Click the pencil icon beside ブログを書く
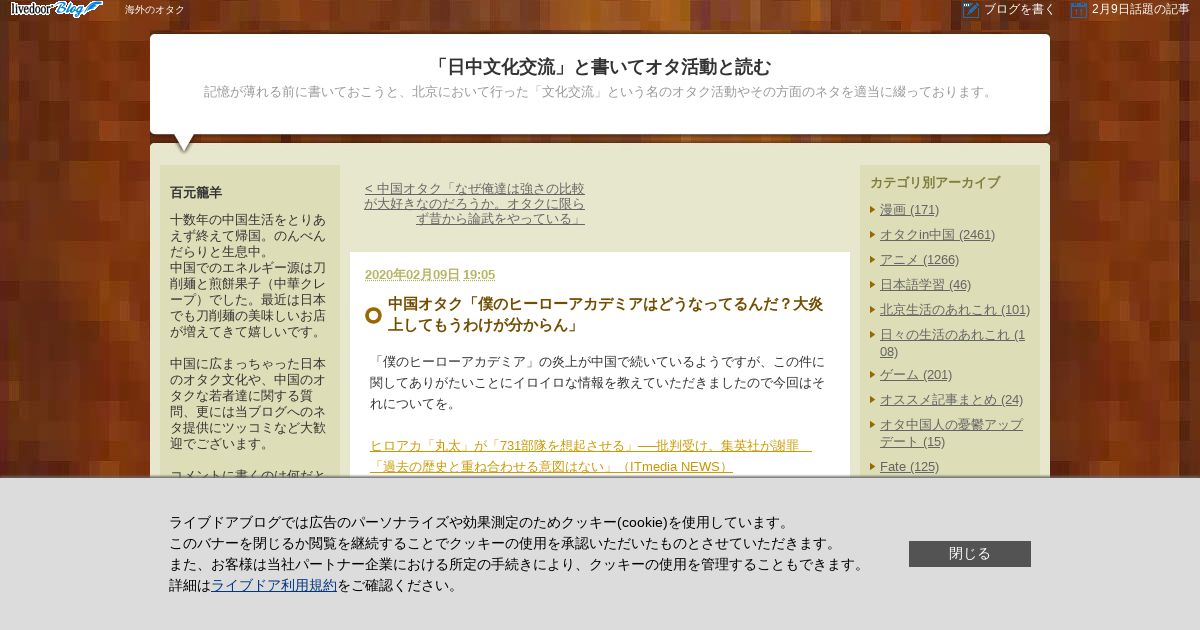The image size is (1200, 630). tap(970, 10)
